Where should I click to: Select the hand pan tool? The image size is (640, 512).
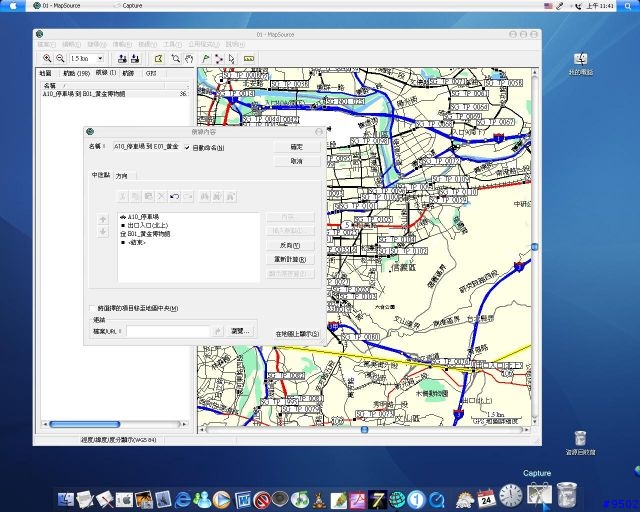pyautogui.click(x=189, y=58)
